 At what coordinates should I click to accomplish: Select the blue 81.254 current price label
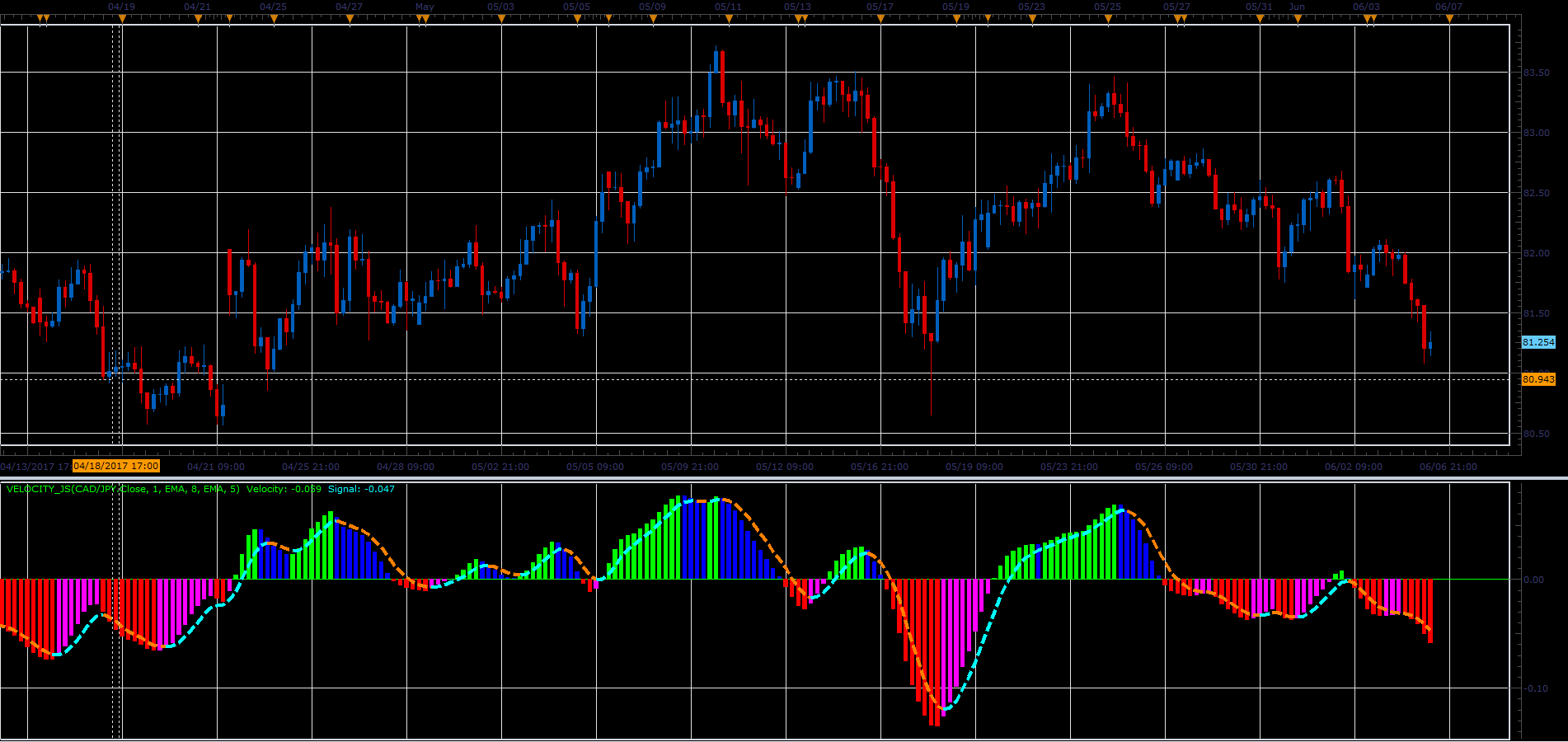click(x=1538, y=342)
